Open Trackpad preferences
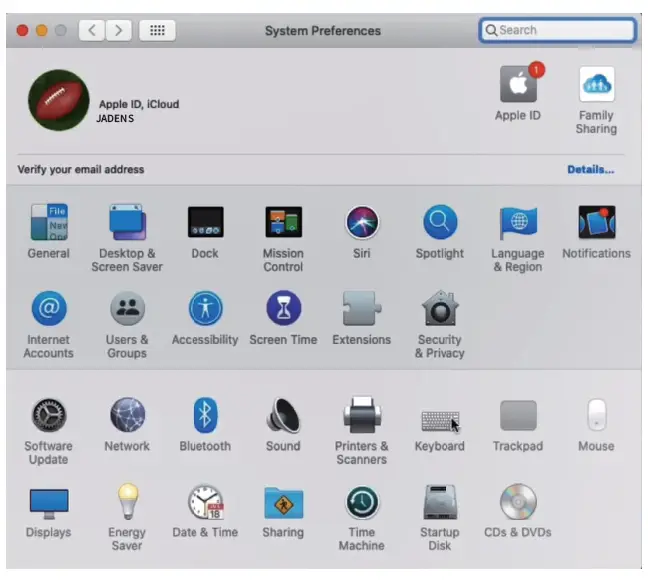This screenshot has height=580, width=648. (518, 415)
